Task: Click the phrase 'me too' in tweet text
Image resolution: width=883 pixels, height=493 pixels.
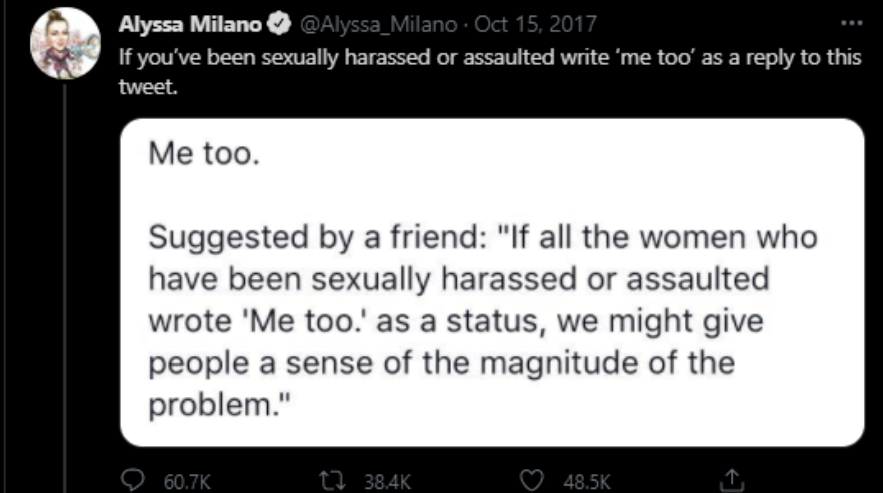Action: tap(652, 57)
